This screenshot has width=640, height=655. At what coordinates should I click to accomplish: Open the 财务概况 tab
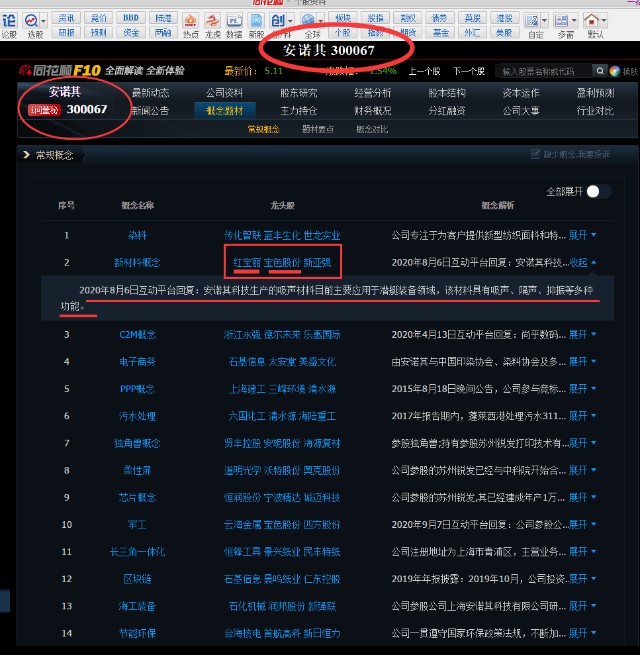(x=373, y=111)
